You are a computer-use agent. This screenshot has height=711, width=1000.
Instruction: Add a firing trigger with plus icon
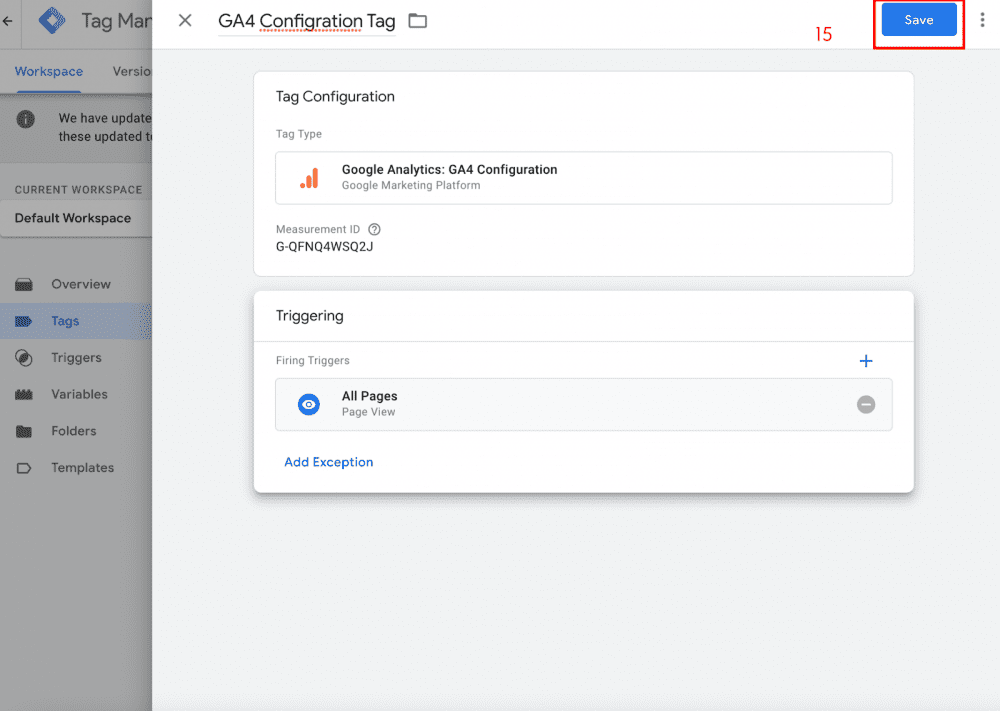[865, 361]
